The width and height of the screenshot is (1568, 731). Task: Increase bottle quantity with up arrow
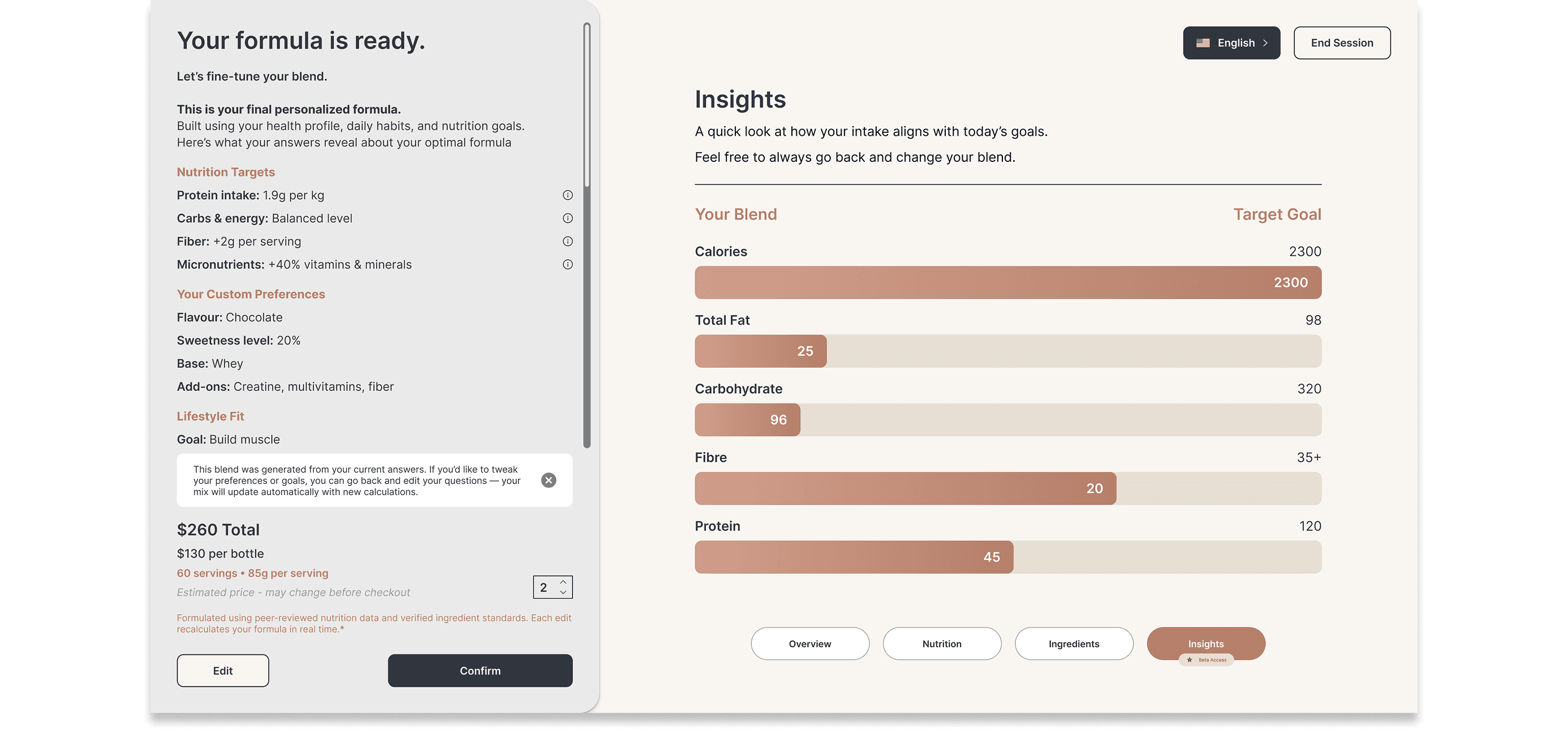563,582
